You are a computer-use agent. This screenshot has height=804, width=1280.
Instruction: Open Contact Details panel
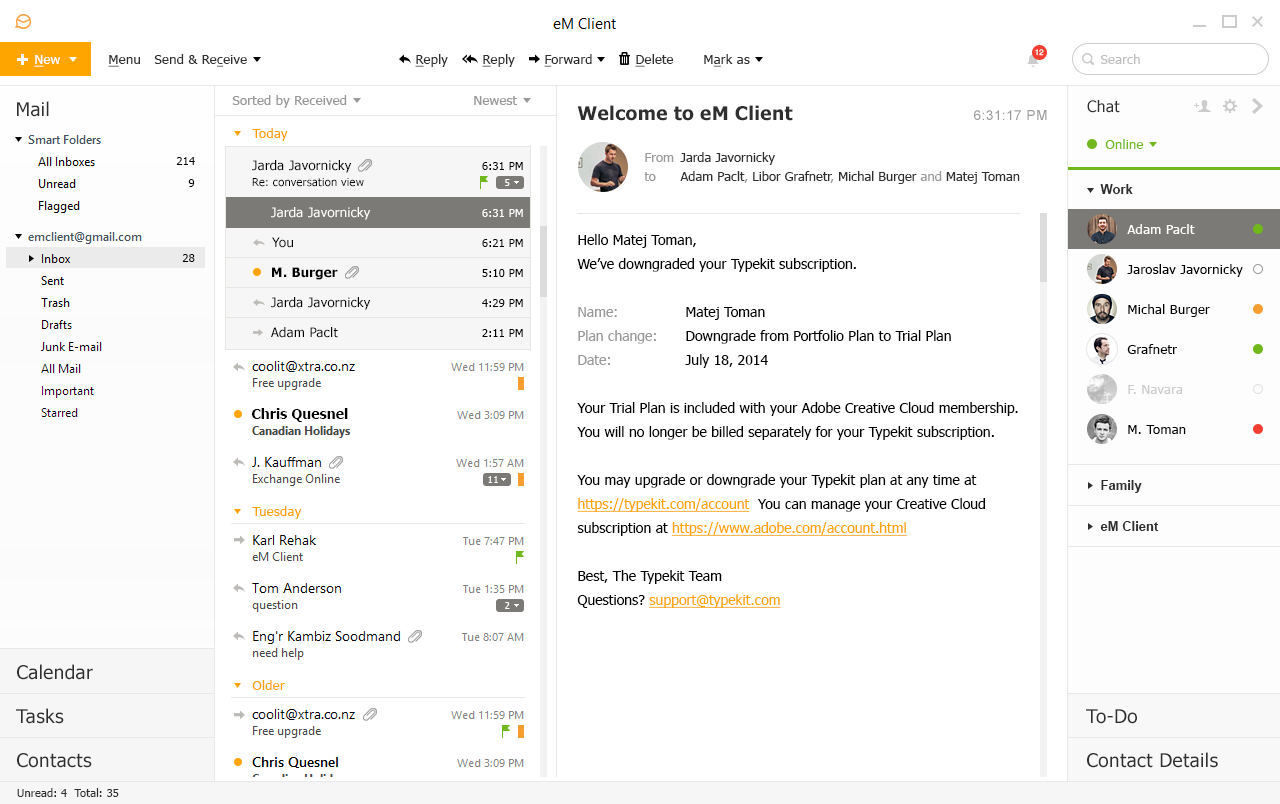click(x=1174, y=760)
